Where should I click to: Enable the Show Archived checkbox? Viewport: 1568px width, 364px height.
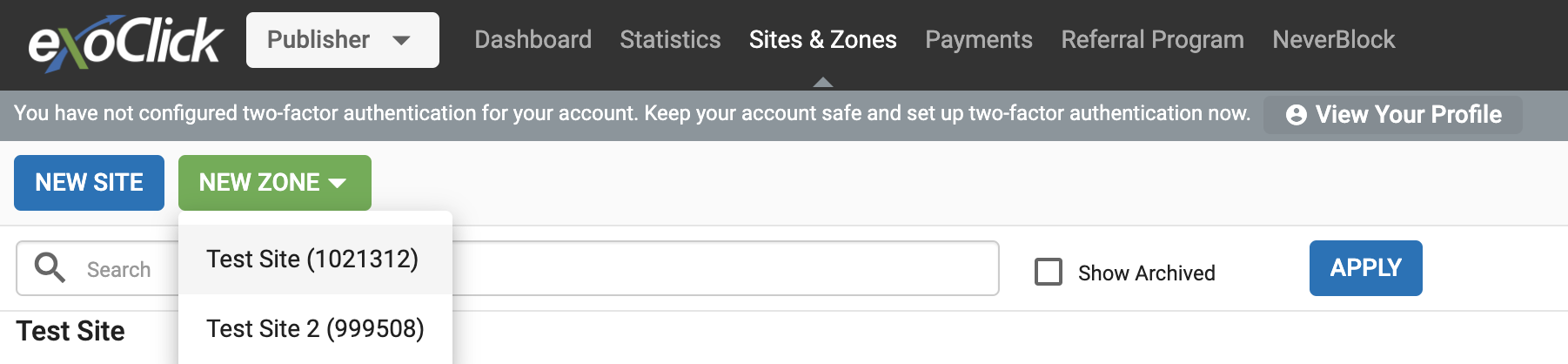(x=1049, y=272)
